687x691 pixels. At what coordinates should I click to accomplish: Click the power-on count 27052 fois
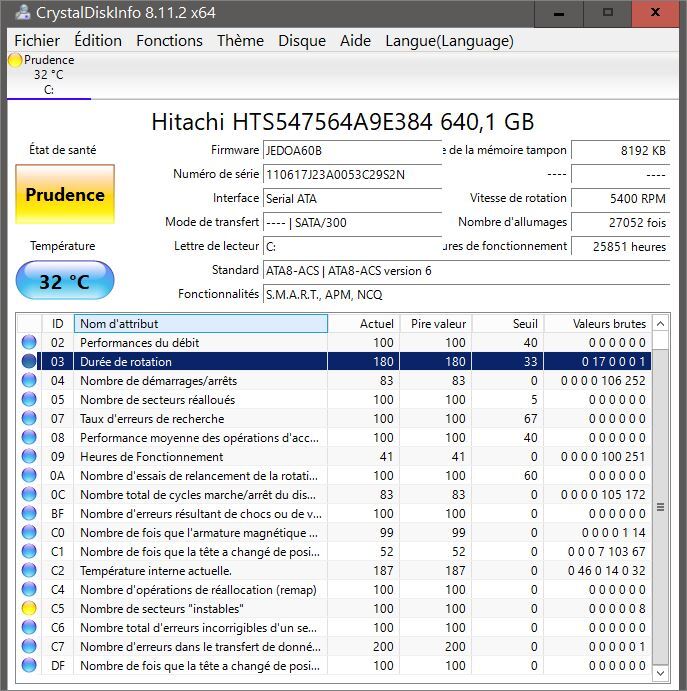(620, 223)
